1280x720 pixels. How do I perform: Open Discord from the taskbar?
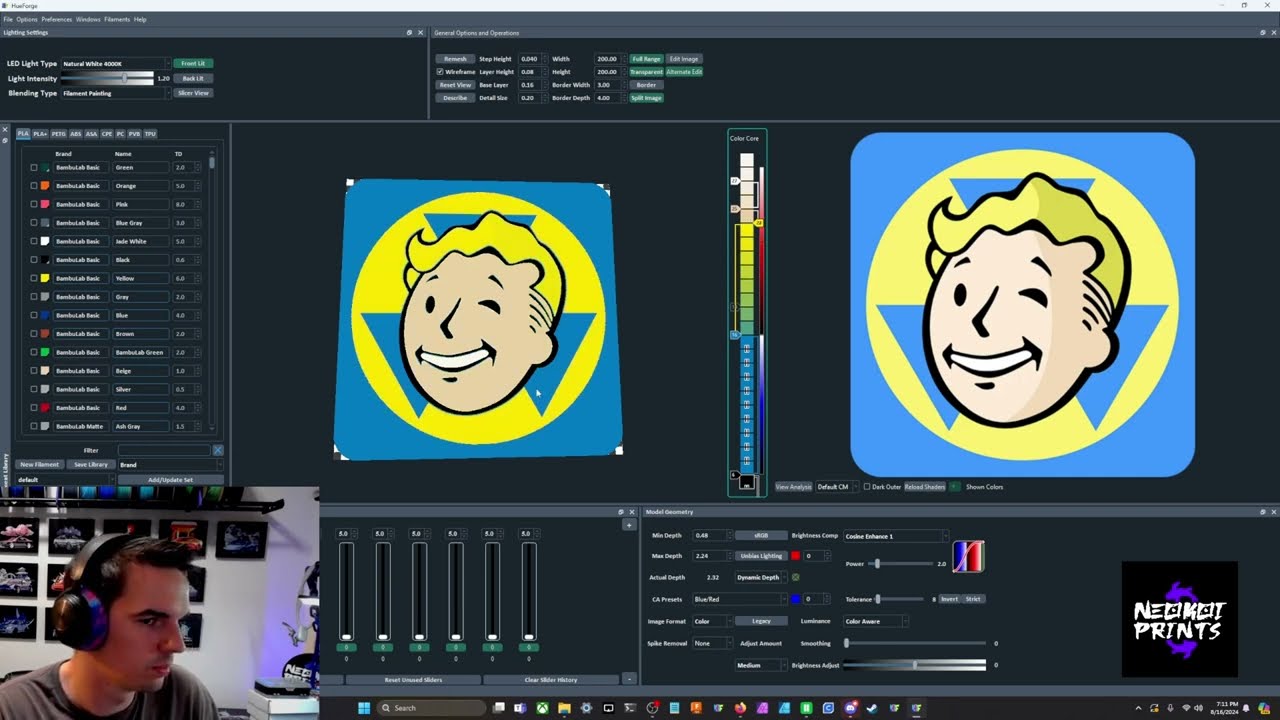pos(850,708)
